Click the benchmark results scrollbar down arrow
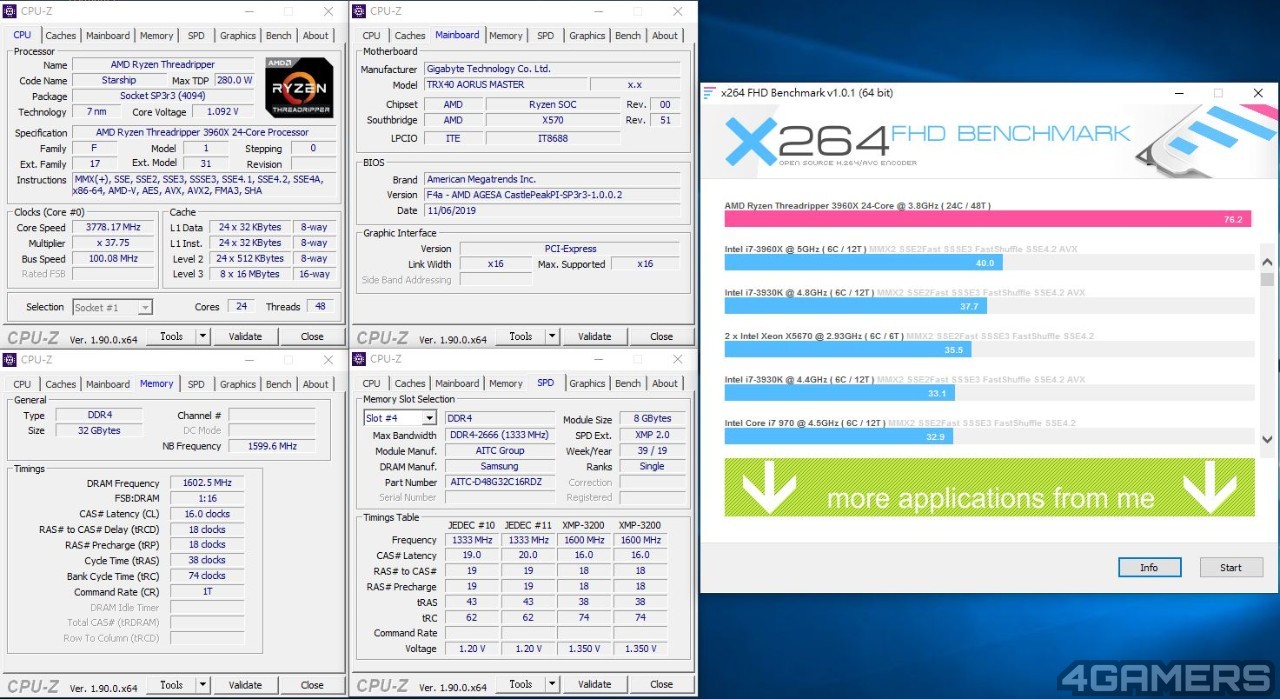Image resolution: width=1280 pixels, height=699 pixels. pos(1268,439)
